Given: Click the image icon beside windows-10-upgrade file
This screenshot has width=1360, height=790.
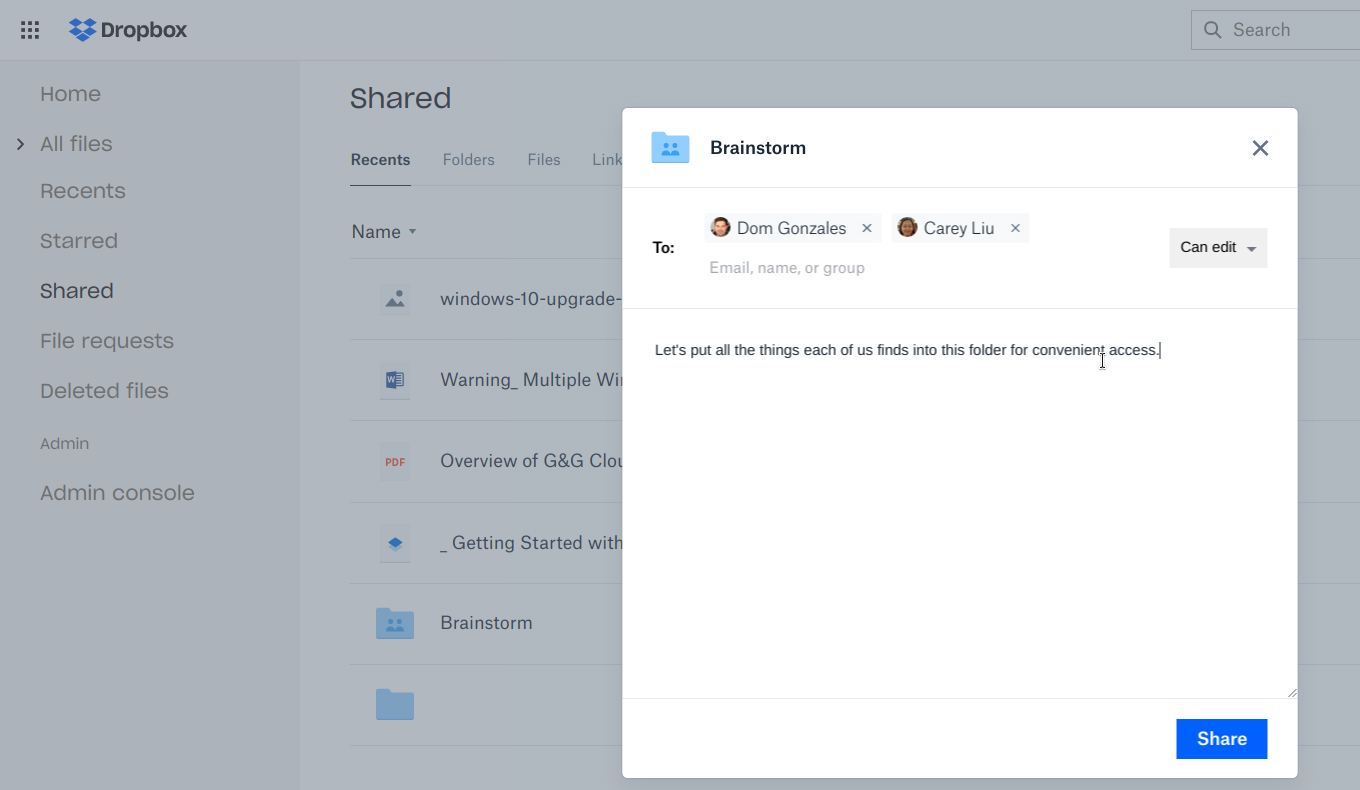Looking at the screenshot, I should point(395,299).
